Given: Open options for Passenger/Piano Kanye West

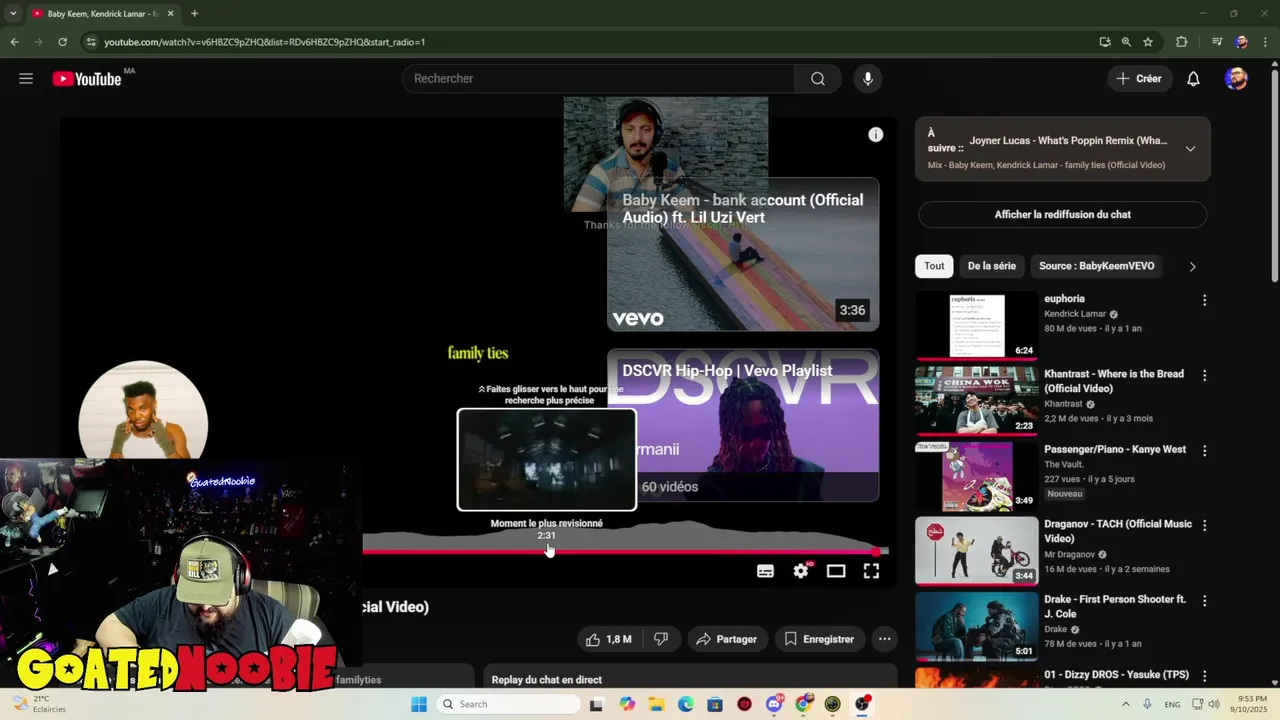Looking at the screenshot, I should (x=1204, y=450).
